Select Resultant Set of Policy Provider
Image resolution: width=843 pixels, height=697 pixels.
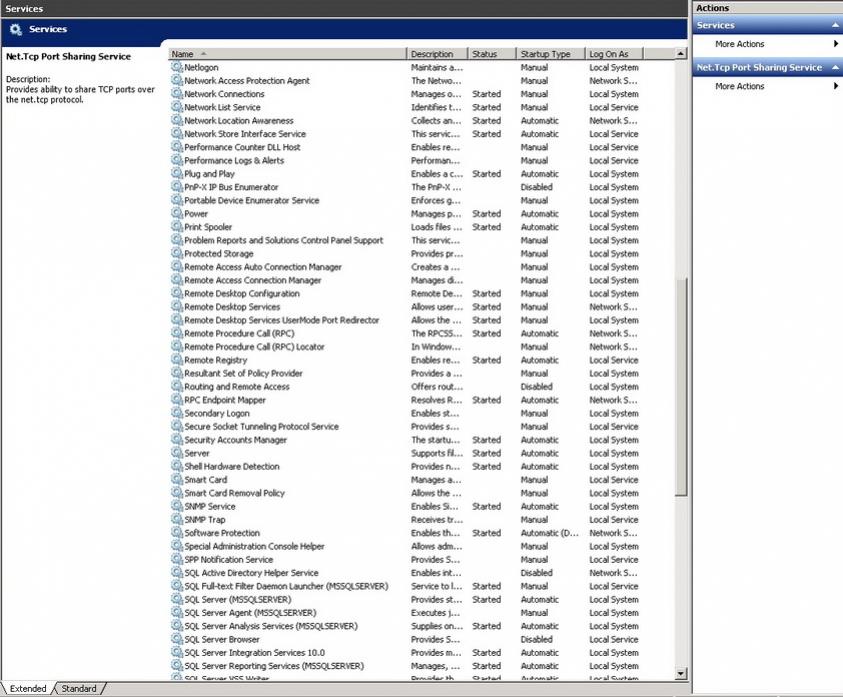(x=404, y=373)
